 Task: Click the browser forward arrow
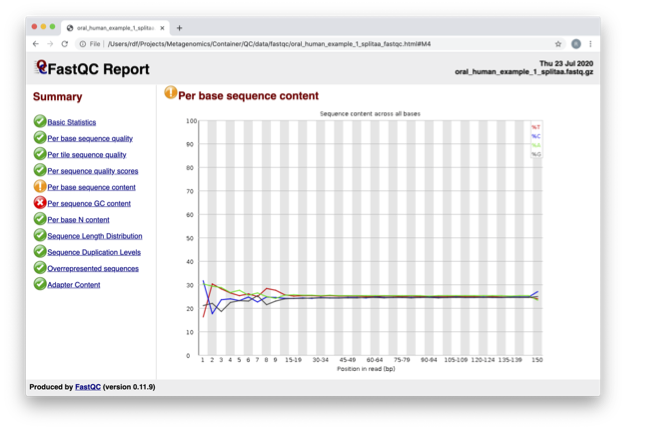pos(52,44)
